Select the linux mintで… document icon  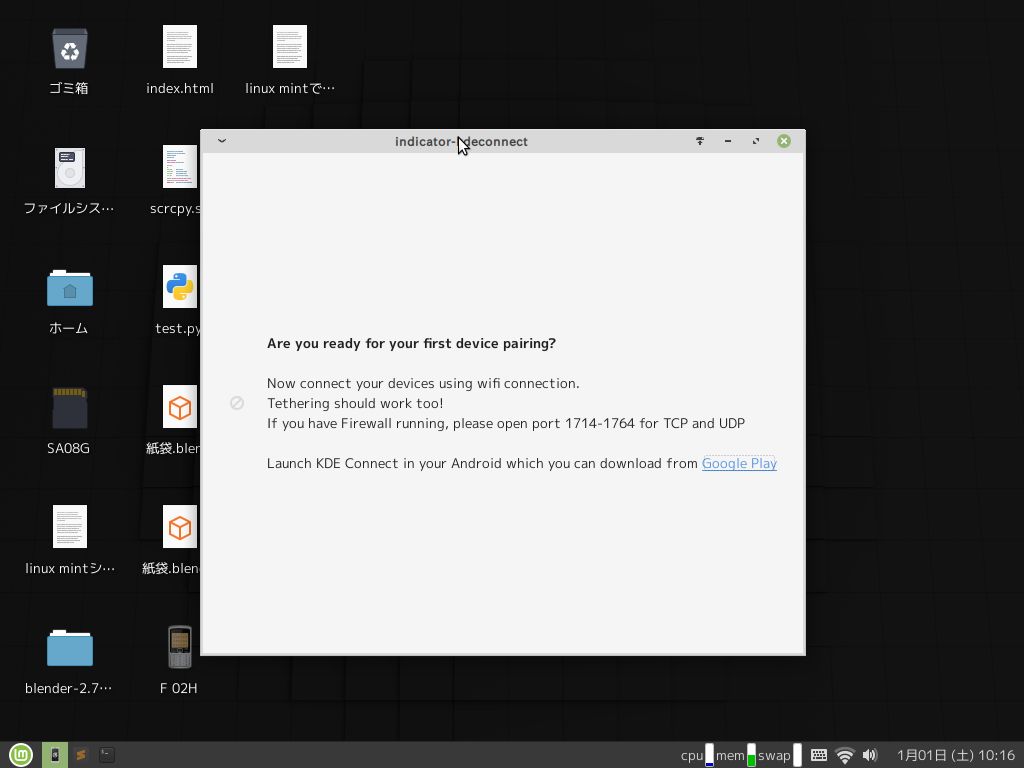coord(289,46)
